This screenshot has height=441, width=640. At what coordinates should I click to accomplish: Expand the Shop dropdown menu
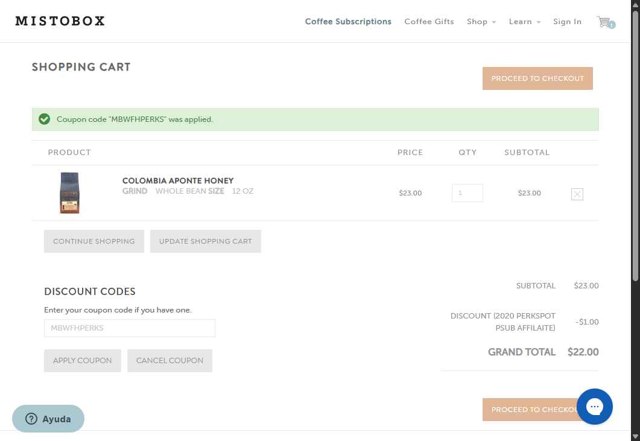point(481,22)
